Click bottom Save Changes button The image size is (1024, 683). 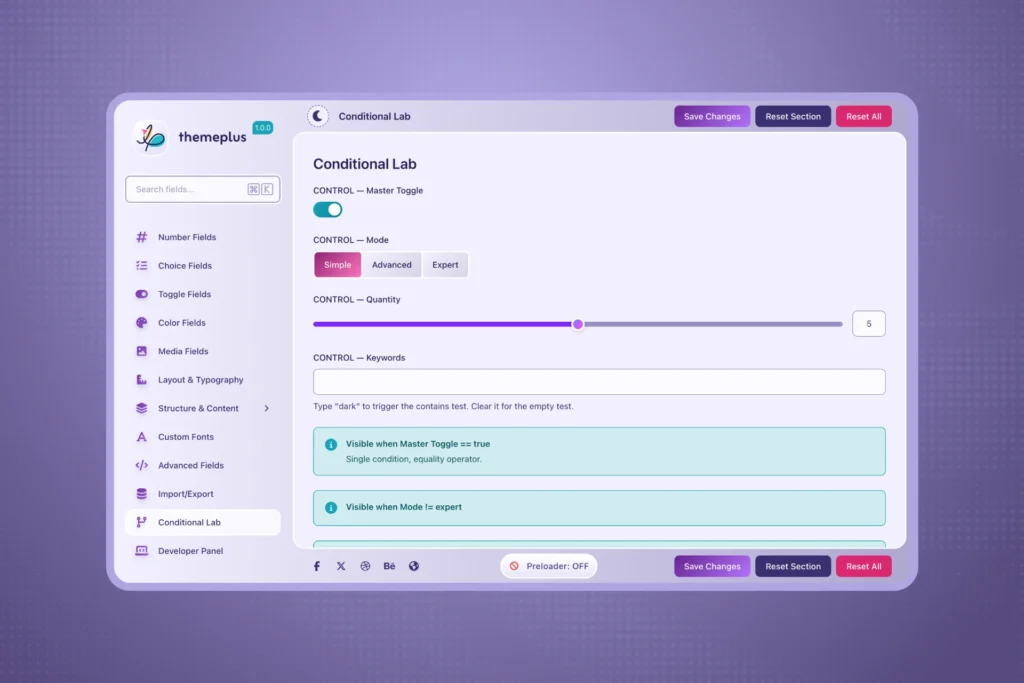tap(712, 566)
